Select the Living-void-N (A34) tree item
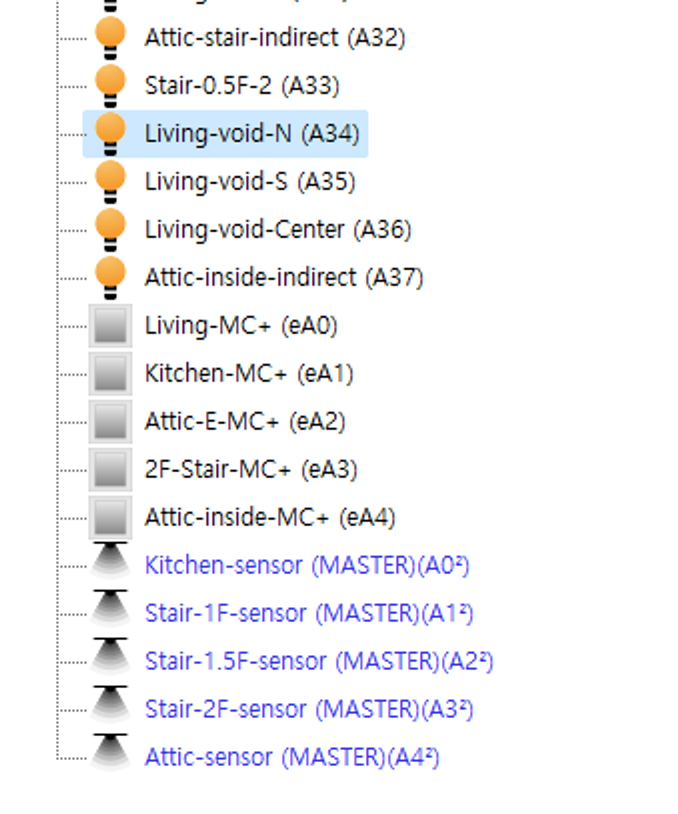The image size is (678, 814). [251, 134]
